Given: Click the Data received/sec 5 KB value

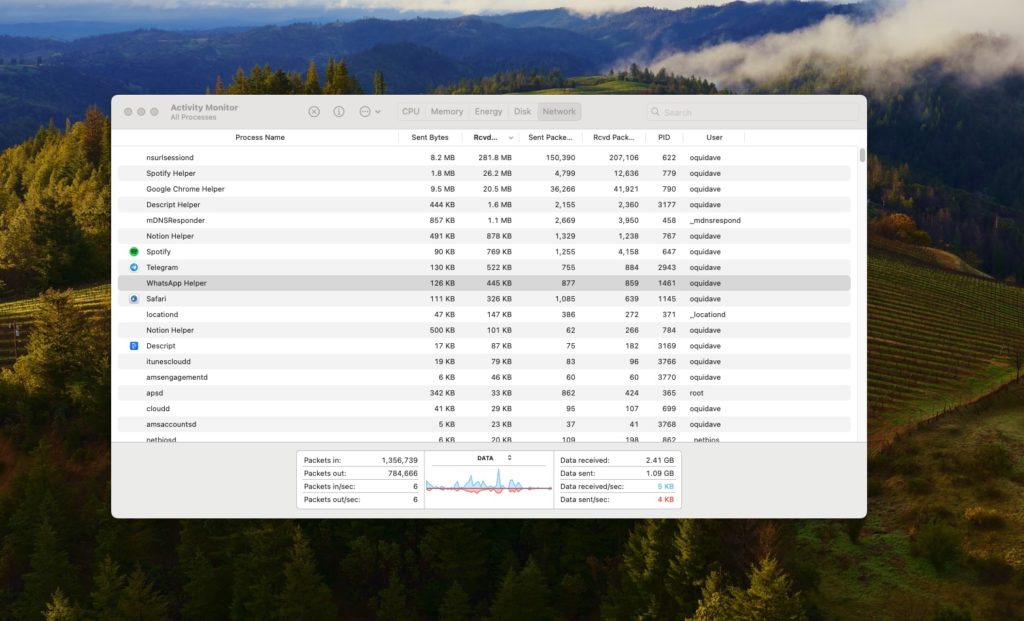Looking at the screenshot, I should tap(665, 486).
